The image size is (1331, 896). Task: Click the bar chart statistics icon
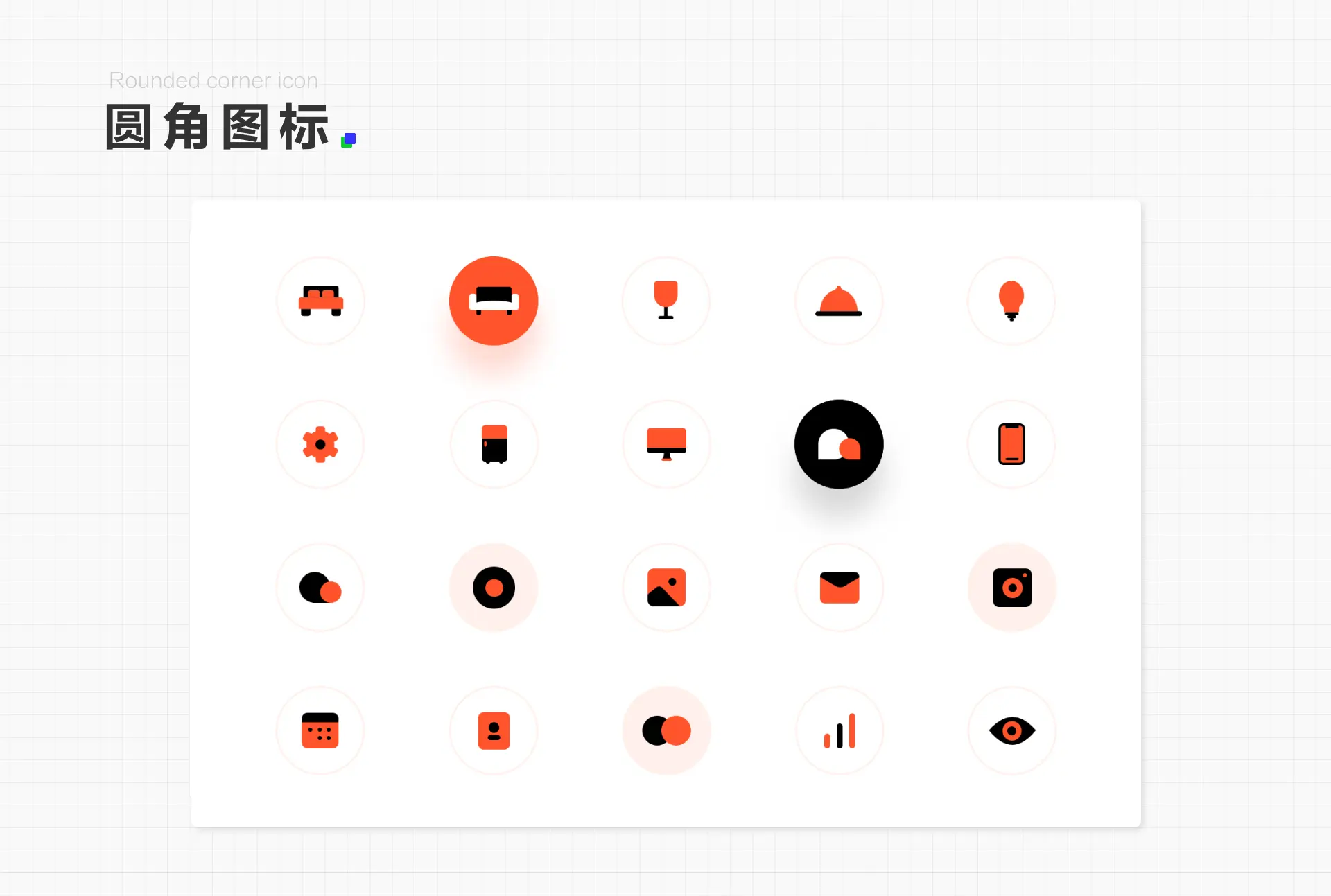839,730
